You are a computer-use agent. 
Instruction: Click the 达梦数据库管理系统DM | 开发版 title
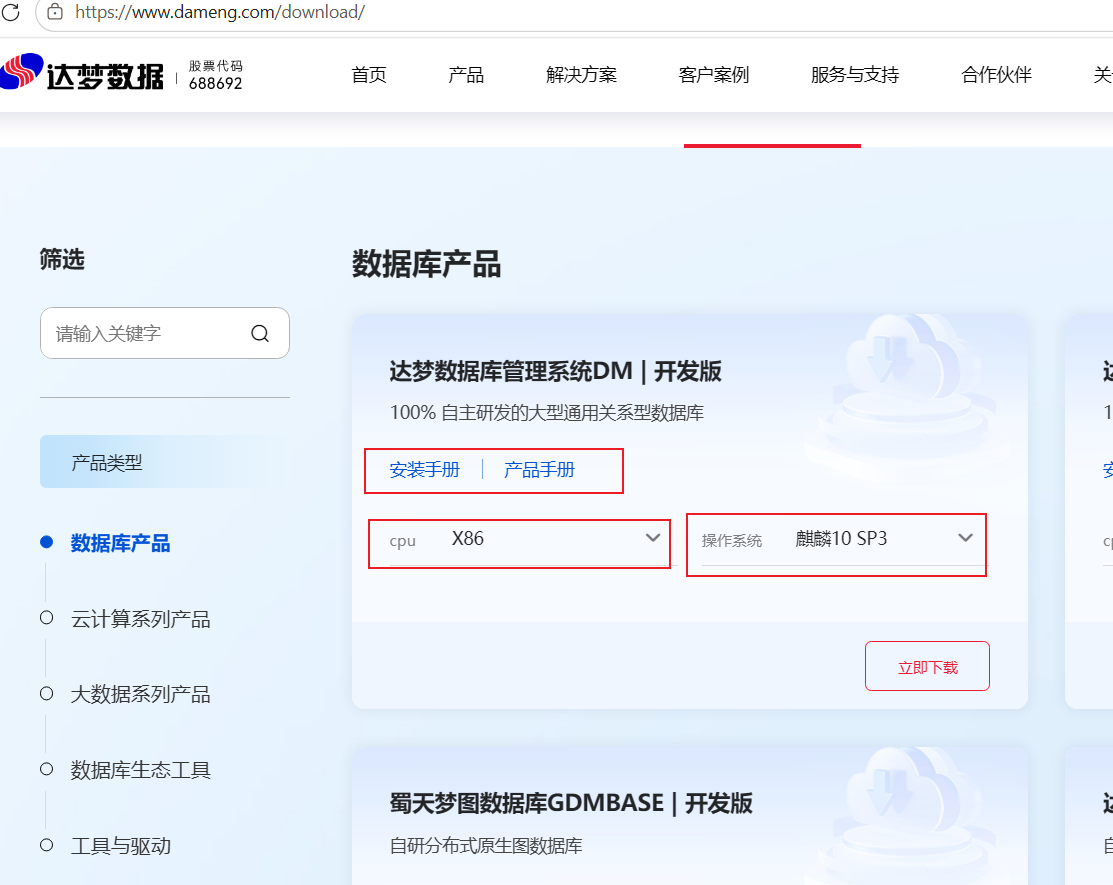555,371
